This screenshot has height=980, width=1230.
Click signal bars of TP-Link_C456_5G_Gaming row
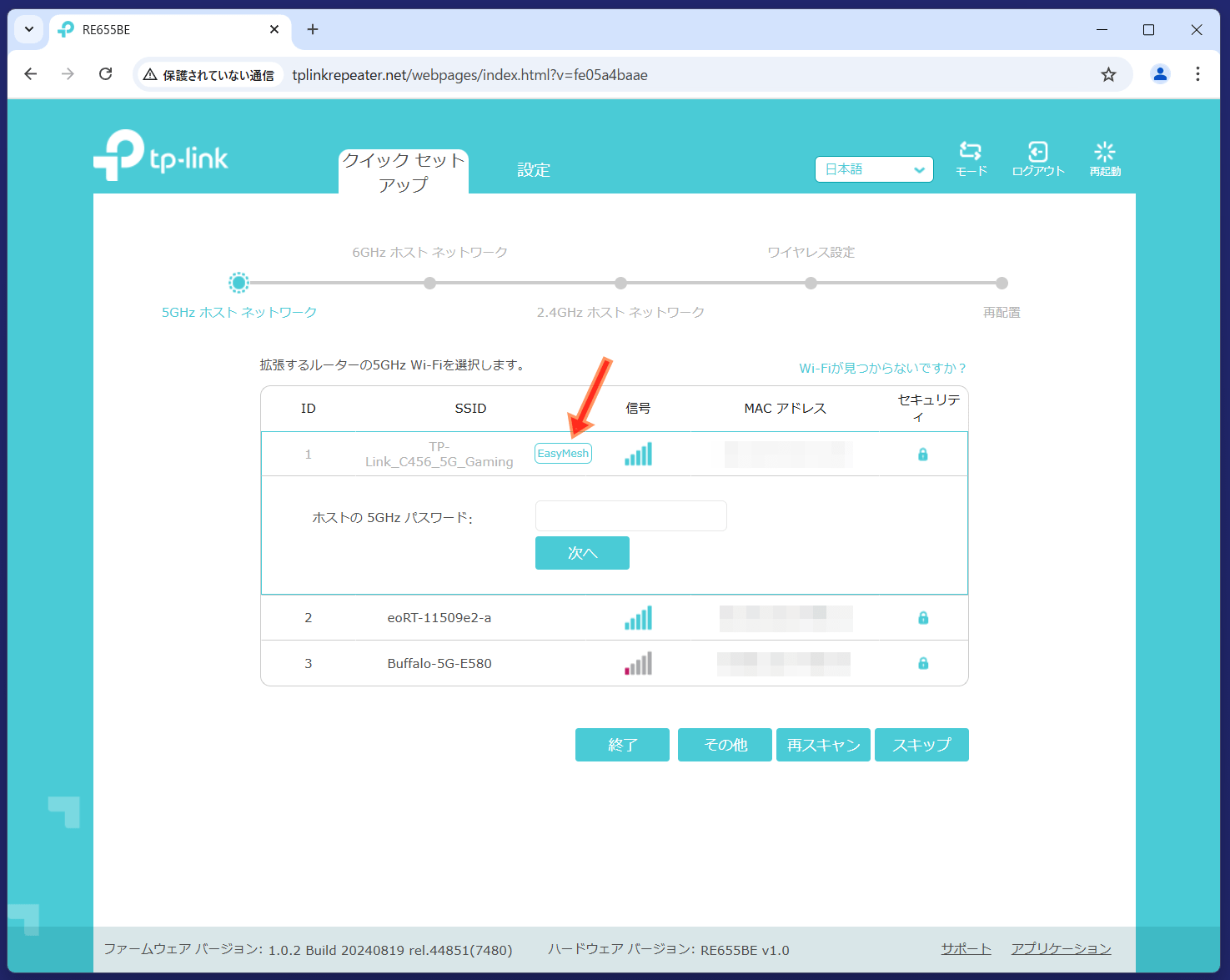click(x=638, y=454)
